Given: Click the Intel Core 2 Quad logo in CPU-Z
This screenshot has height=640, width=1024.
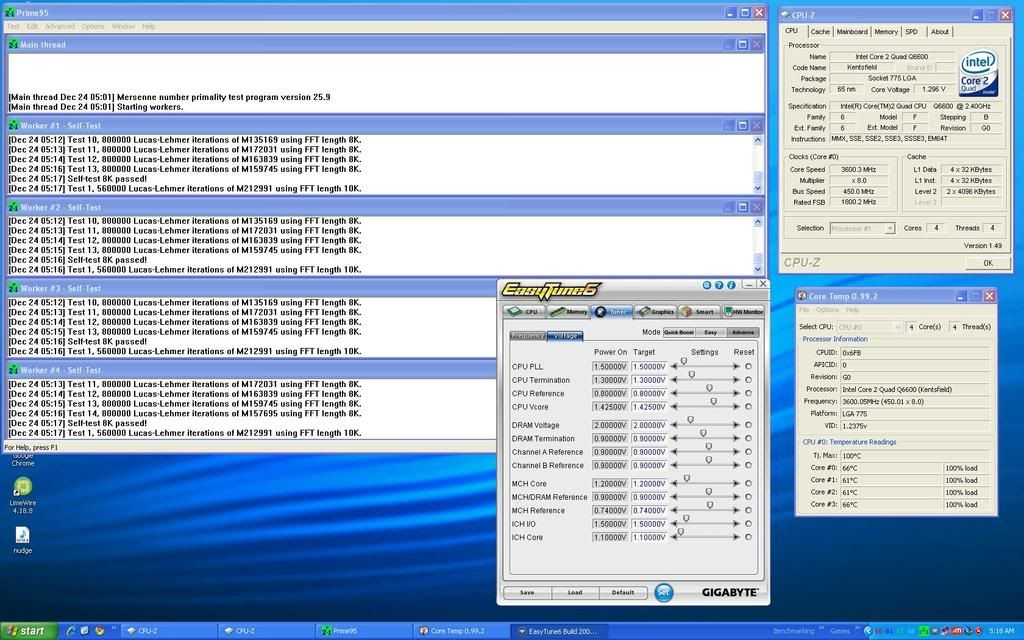Looking at the screenshot, I should point(978,73).
